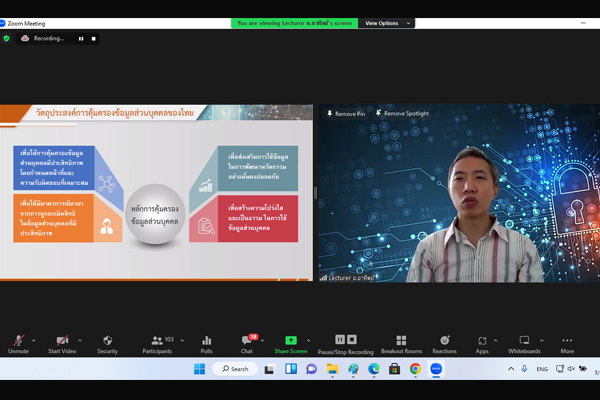Click green screen-viewing notification banner
Screen dimensions: 600x400
pos(295,23)
